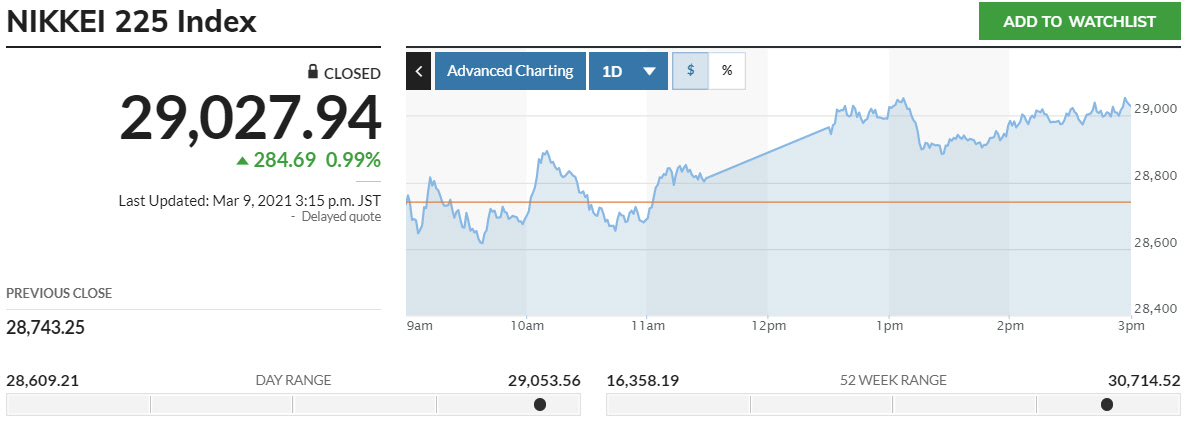Viewport: 1184px width, 427px height.
Task: Click the Day Range marker dot
Action: pos(540,405)
